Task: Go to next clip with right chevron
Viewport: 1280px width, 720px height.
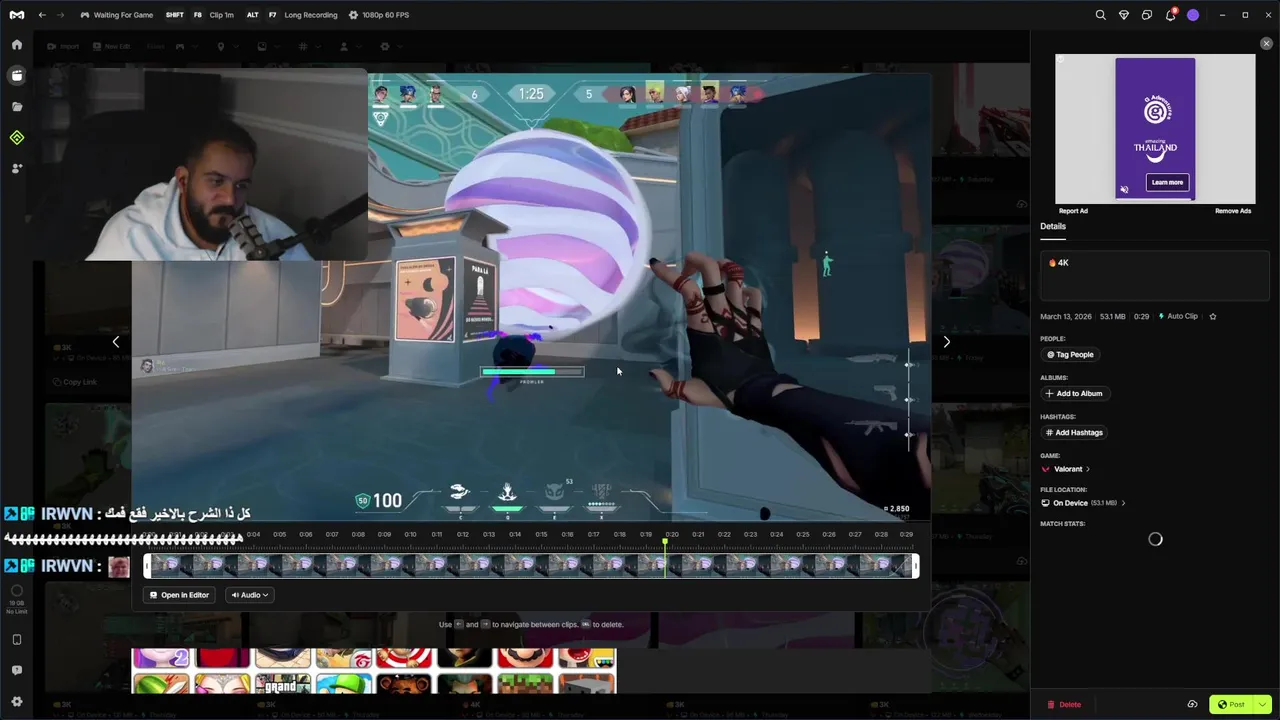Action: point(946,342)
